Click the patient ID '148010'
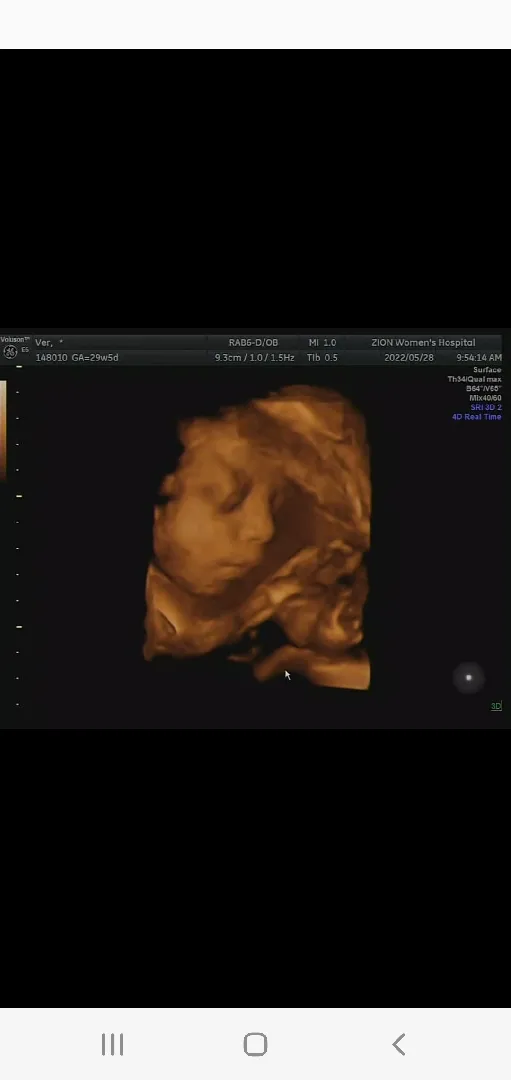The image size is (511, 1080). point(52,358)
